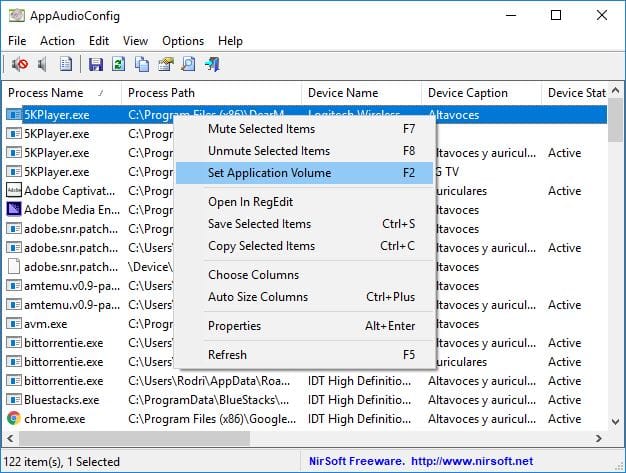Viewport: 626px width, 473px height.
Task: Click the Bluestacks.exe row icon
Action: (x=14, y=400)
